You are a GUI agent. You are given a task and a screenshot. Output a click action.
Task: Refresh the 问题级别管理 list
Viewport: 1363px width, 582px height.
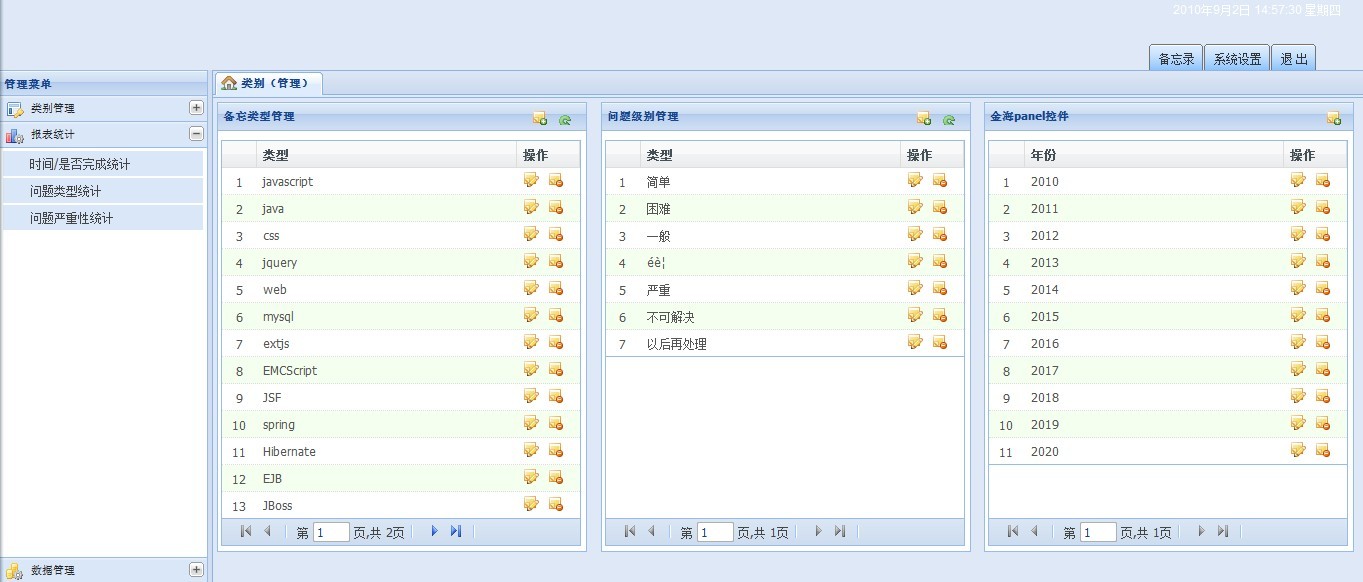click(x=949, y=119)
